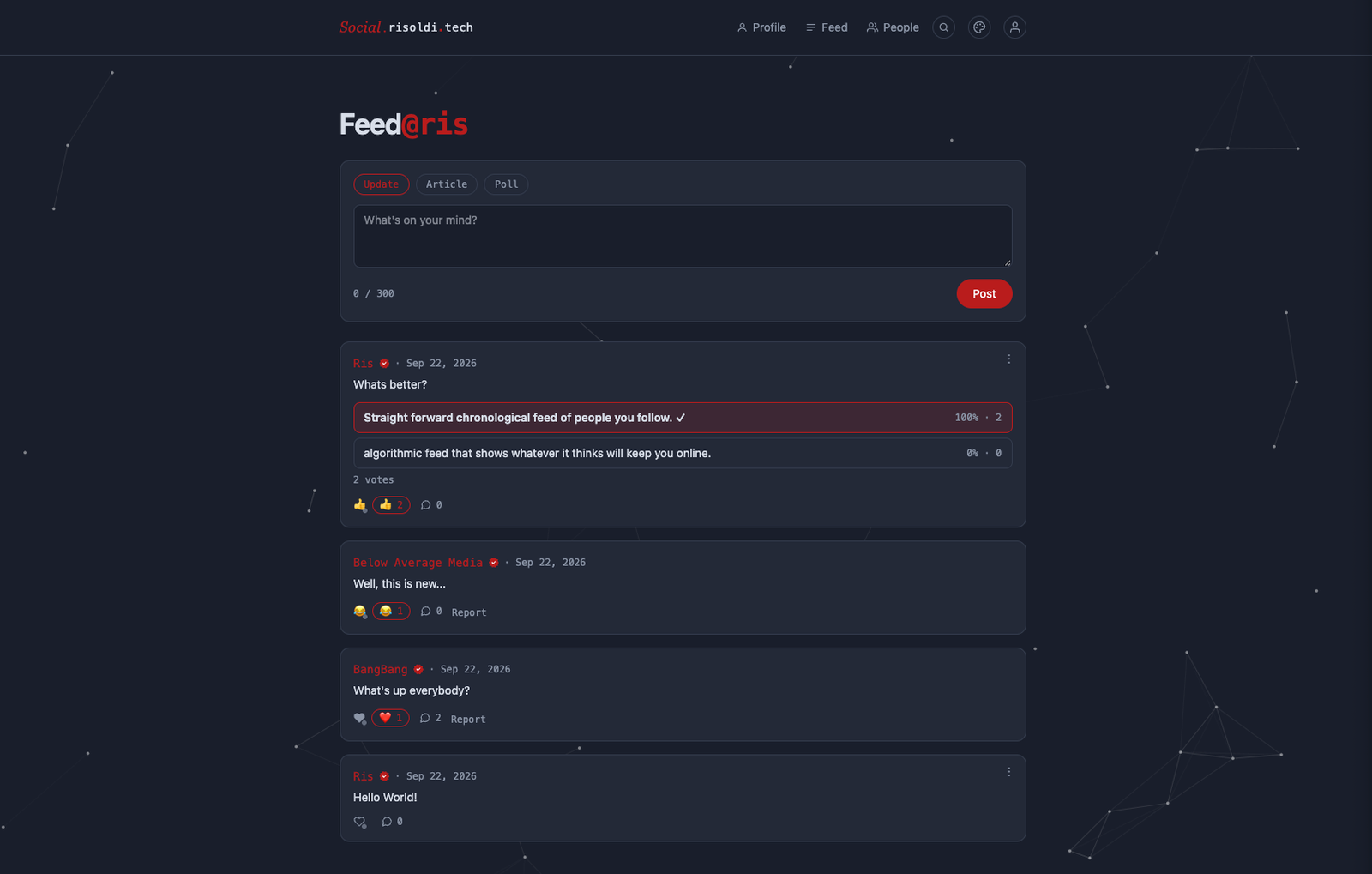The height and width of the screenshot is (874, 1372).
Task: Open comments on the BangBang post
Action: tap(430, 718)
